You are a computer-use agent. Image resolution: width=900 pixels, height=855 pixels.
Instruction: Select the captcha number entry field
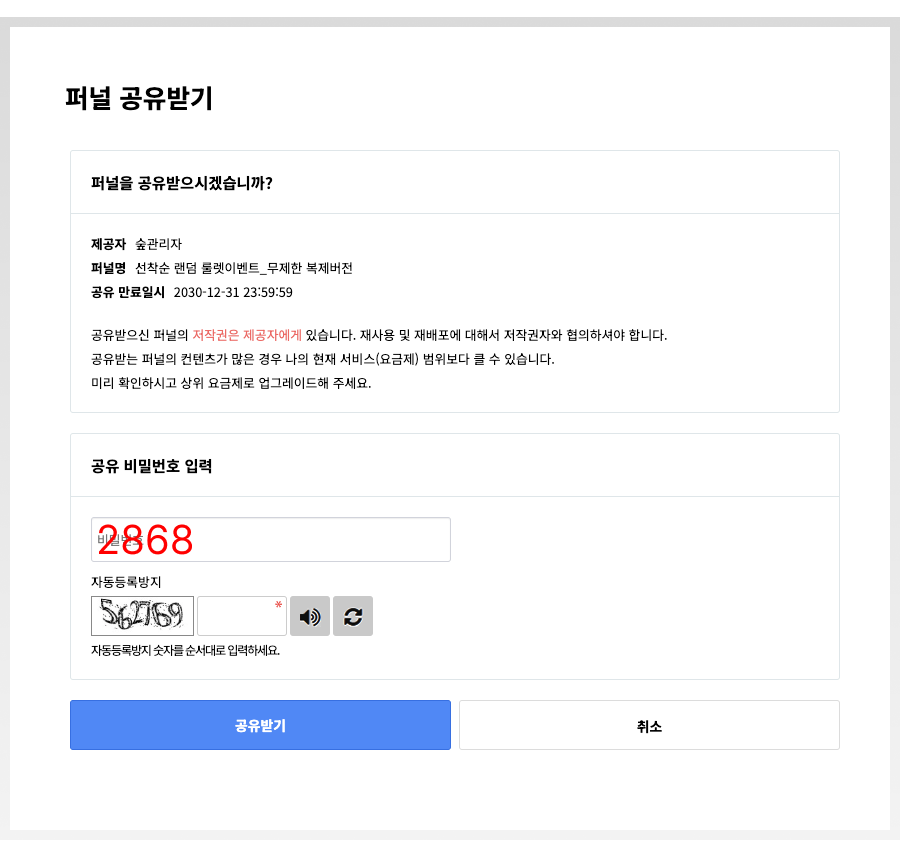click(242, 616)
